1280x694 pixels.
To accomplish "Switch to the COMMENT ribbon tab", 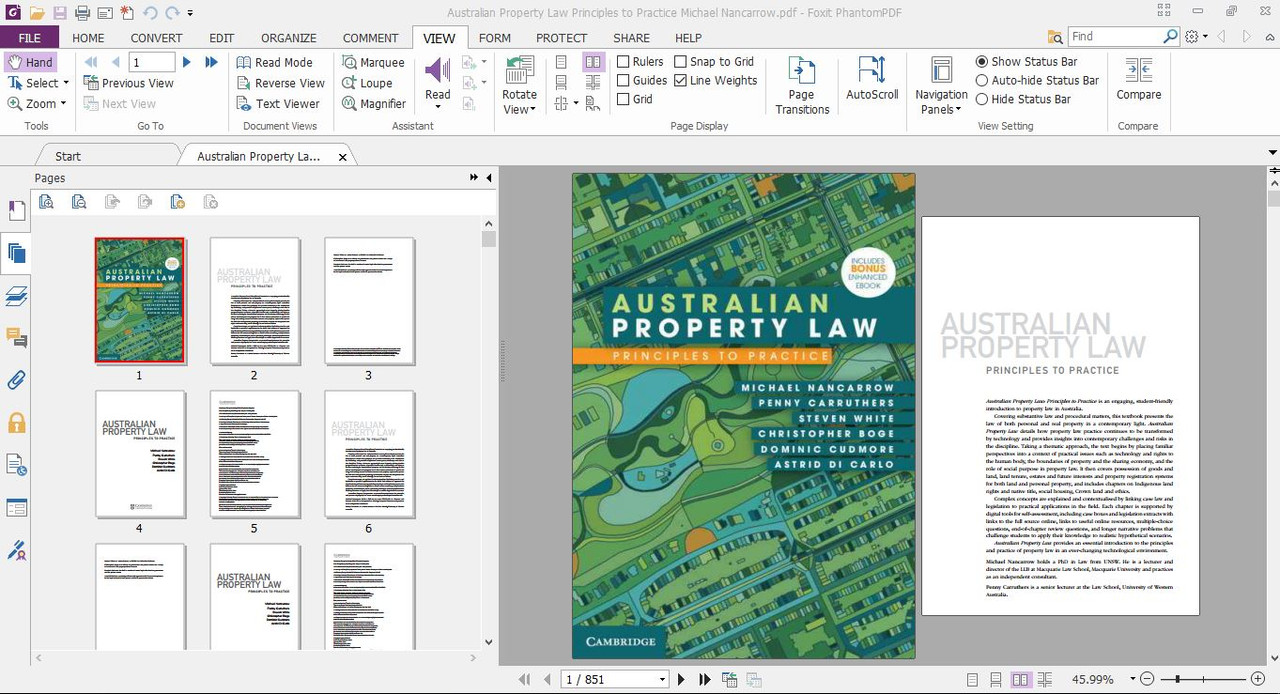I will pos(370,38).
